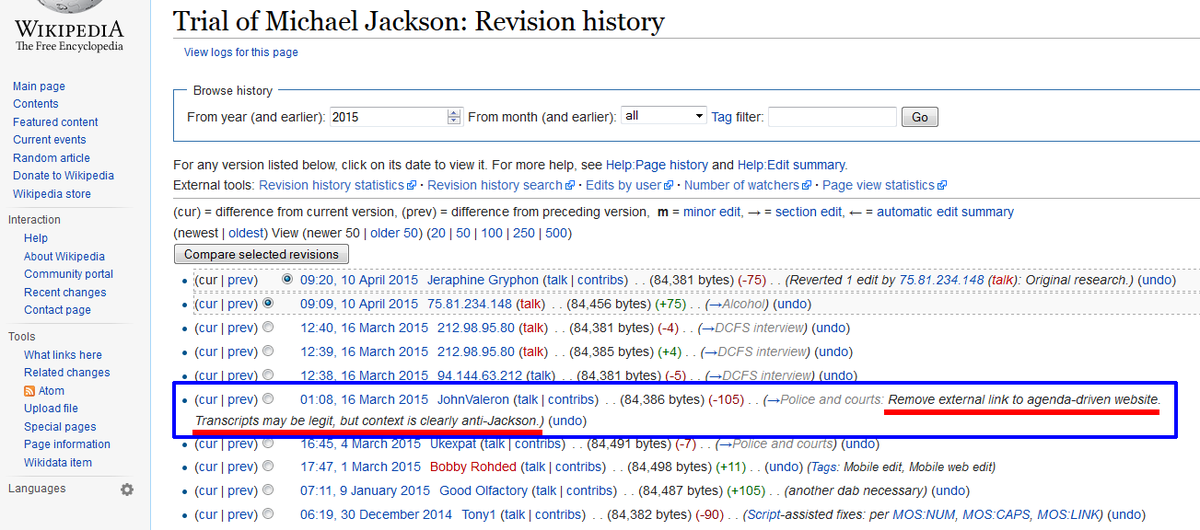Screen dimensions: 1200x530
Task: Open Number of watchers external tool
Action: pos(748,185)
